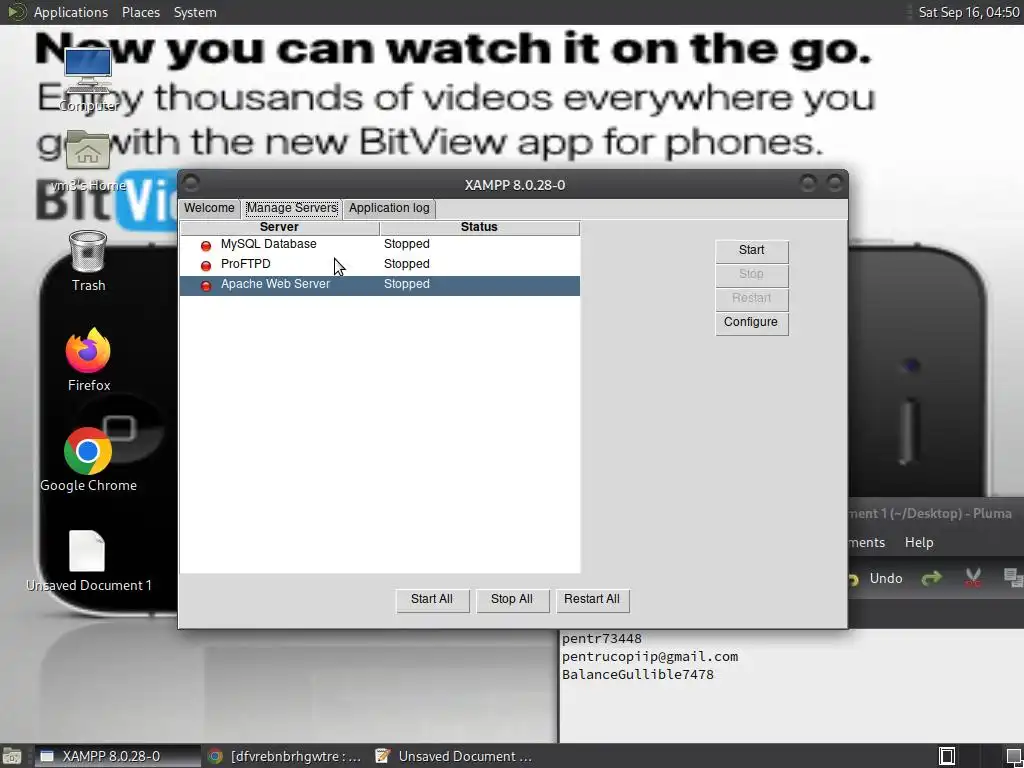This screenshot has width=1024, height=768.
Task: Click the Stopped status for Apache Web Server
Action: click(406, 284)
